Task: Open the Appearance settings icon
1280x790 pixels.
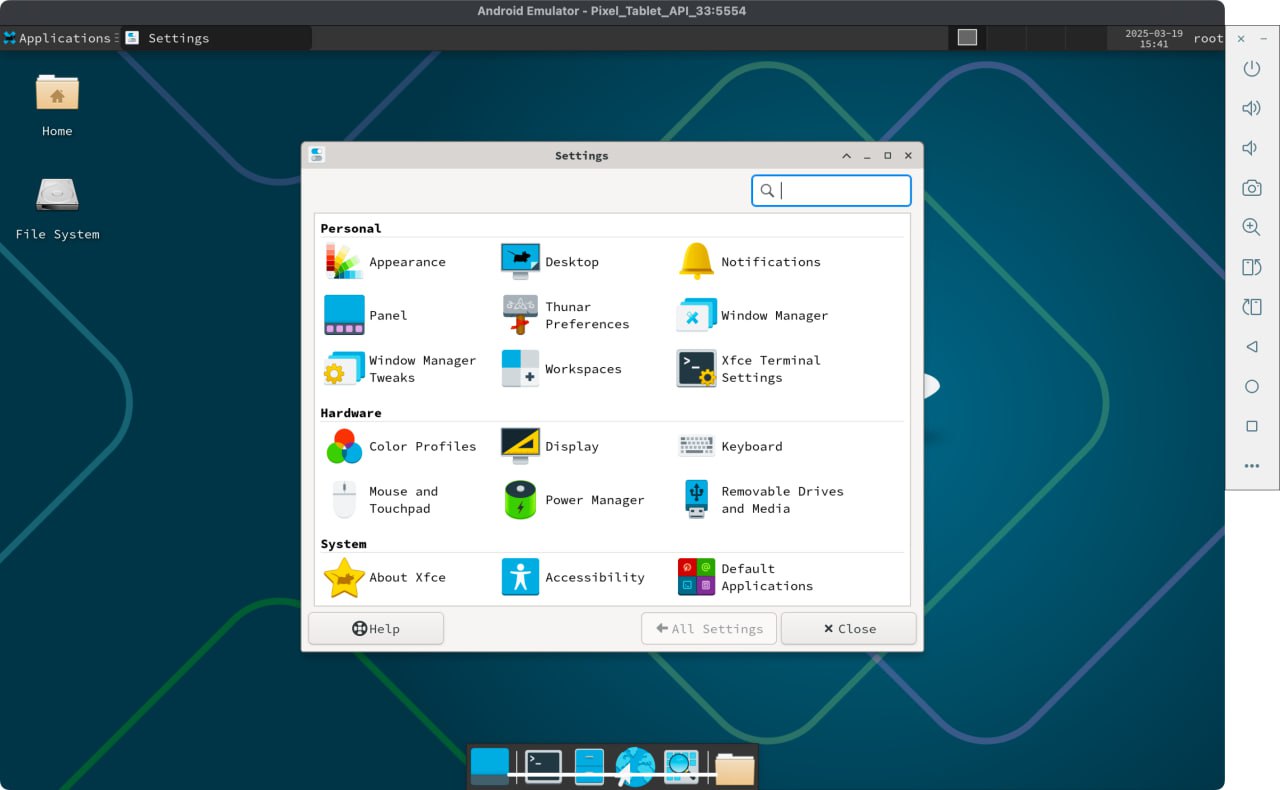Action: [343, 262]
